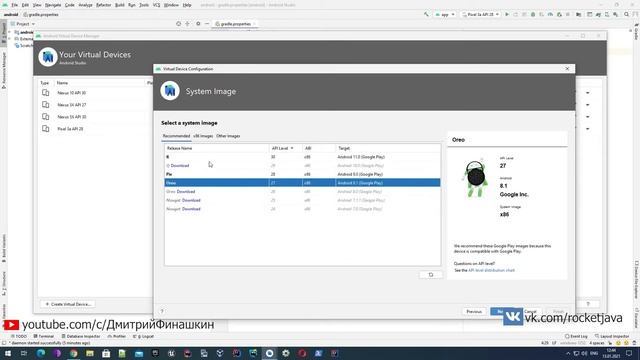Expand the External Libraries tree node
The image size is (640, 360).
pos(10,39)
